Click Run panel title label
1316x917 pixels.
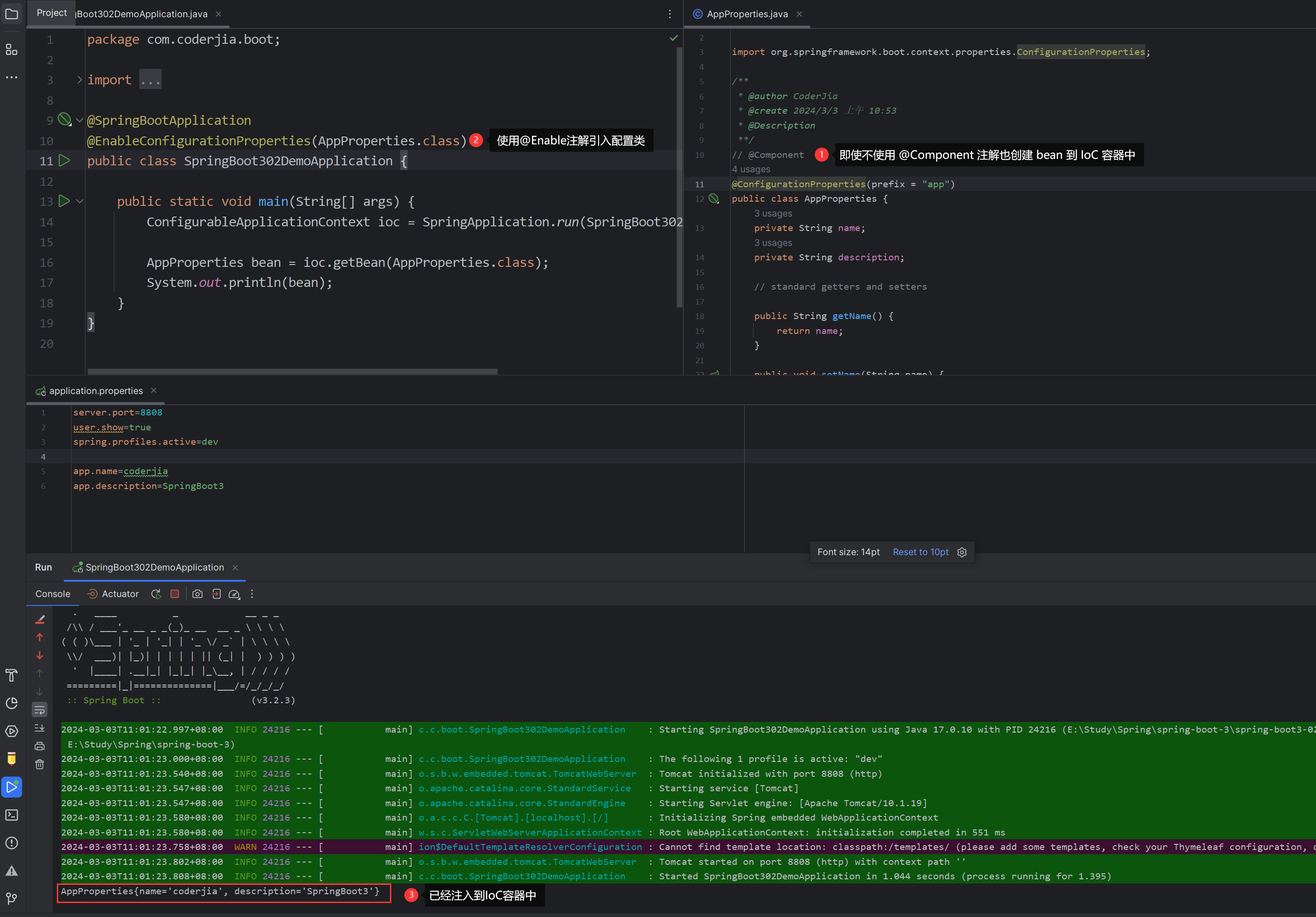coord(44,567)
